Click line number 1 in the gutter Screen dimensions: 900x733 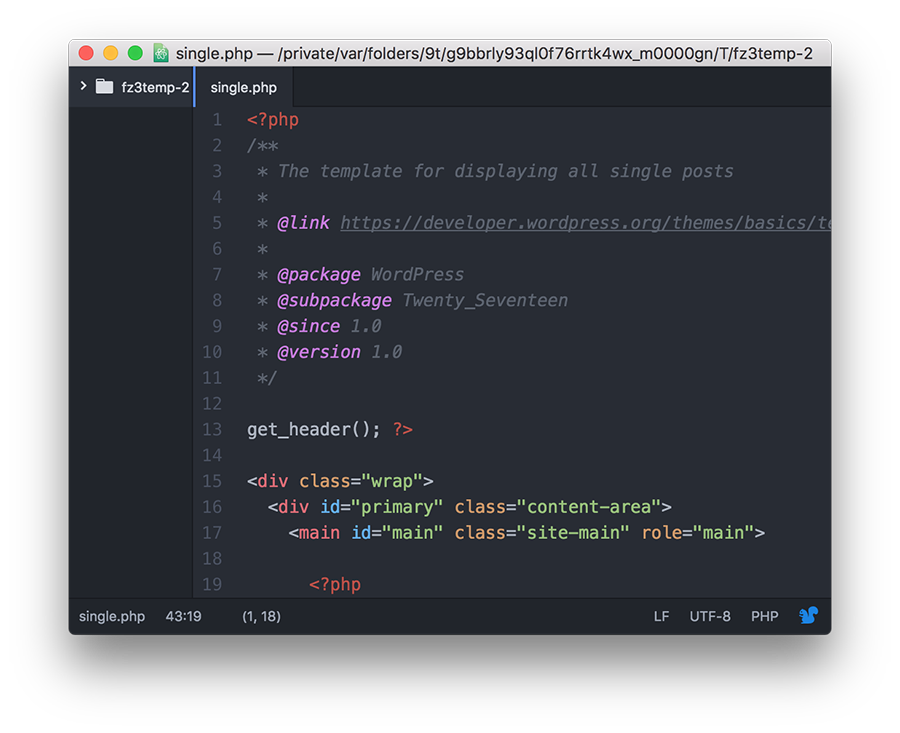point(217,119)
